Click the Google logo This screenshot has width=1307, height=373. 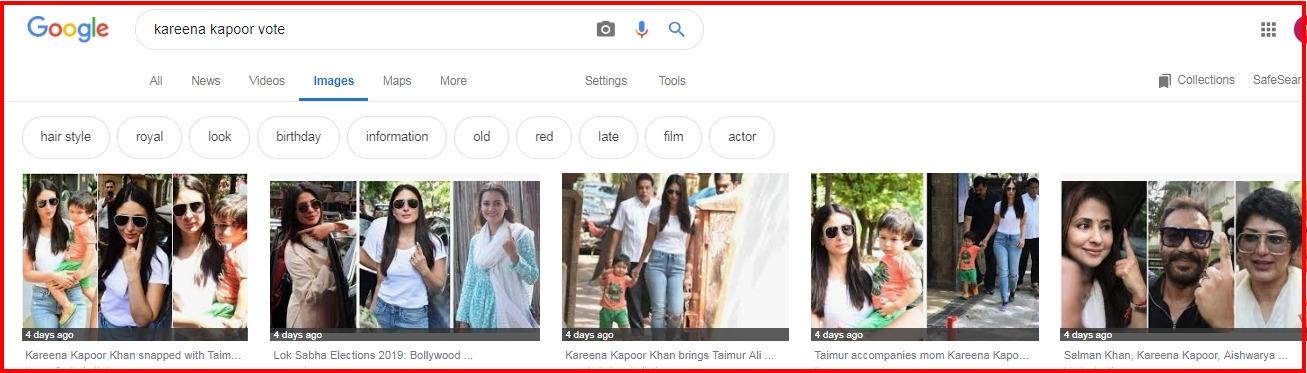[x=68, y=29]
